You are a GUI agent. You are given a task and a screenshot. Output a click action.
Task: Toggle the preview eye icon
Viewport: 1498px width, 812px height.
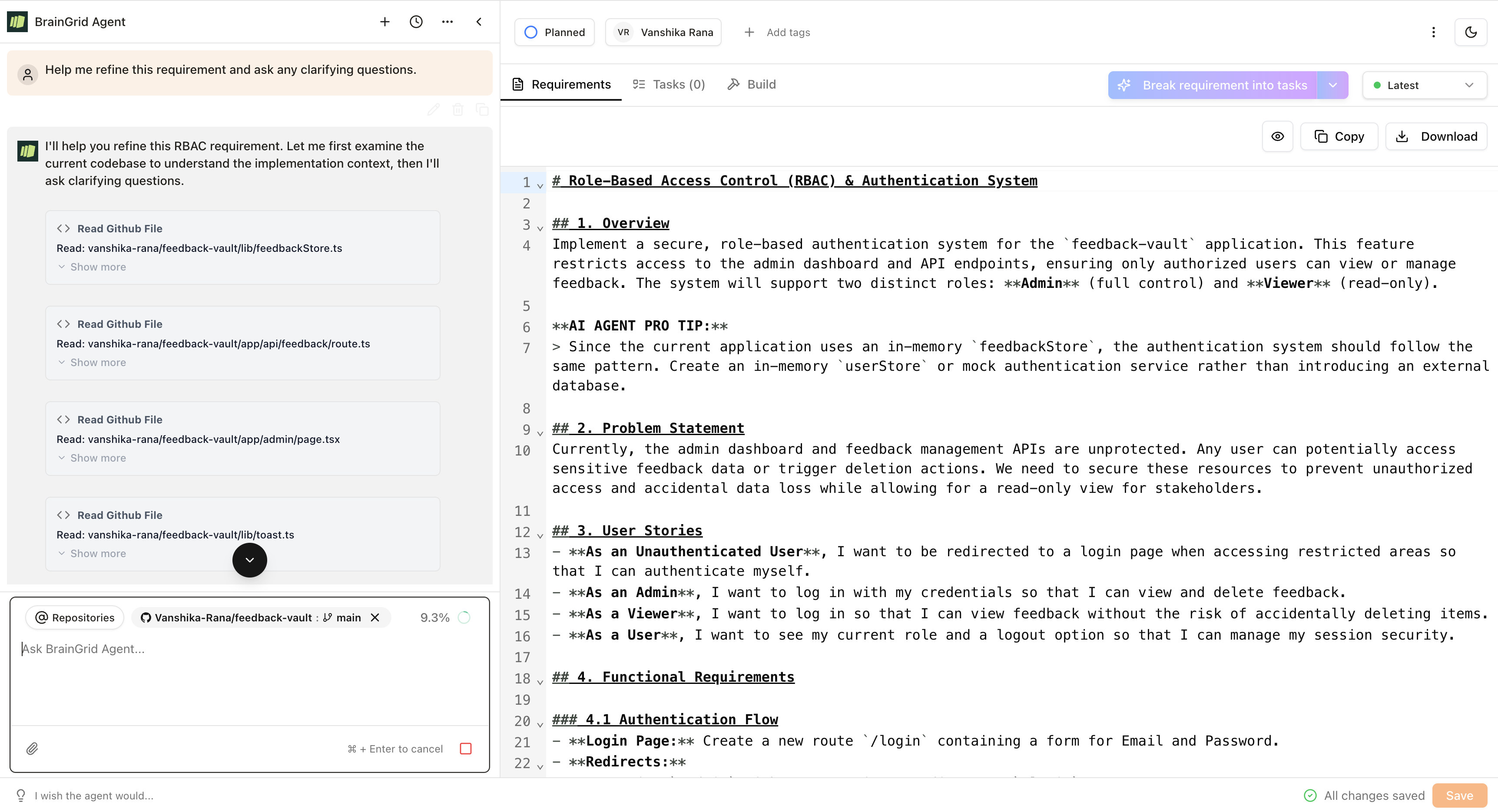[1277, 136]
